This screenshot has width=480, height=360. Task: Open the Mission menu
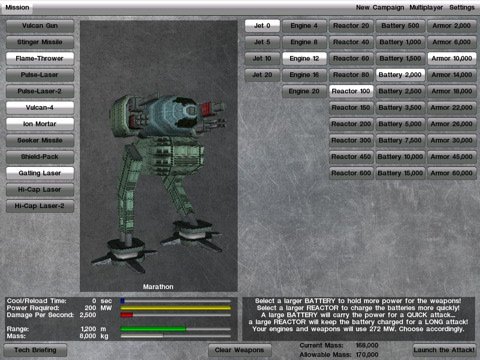[x=17, y=7]
